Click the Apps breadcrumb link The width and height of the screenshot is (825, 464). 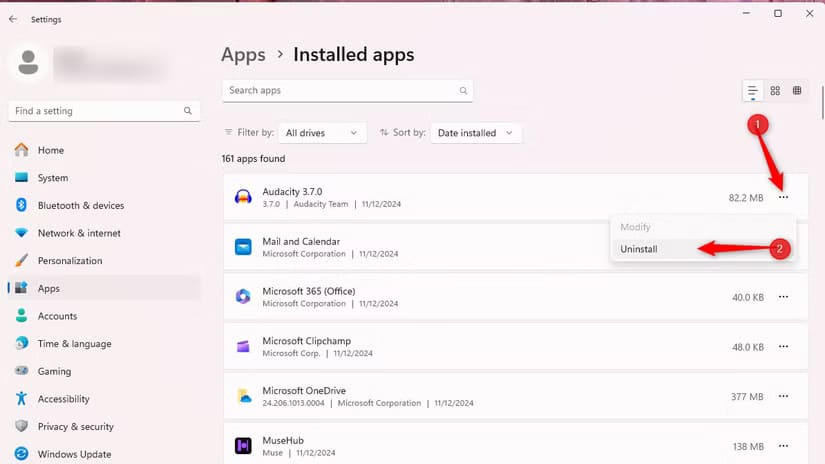tap(243, 55)
